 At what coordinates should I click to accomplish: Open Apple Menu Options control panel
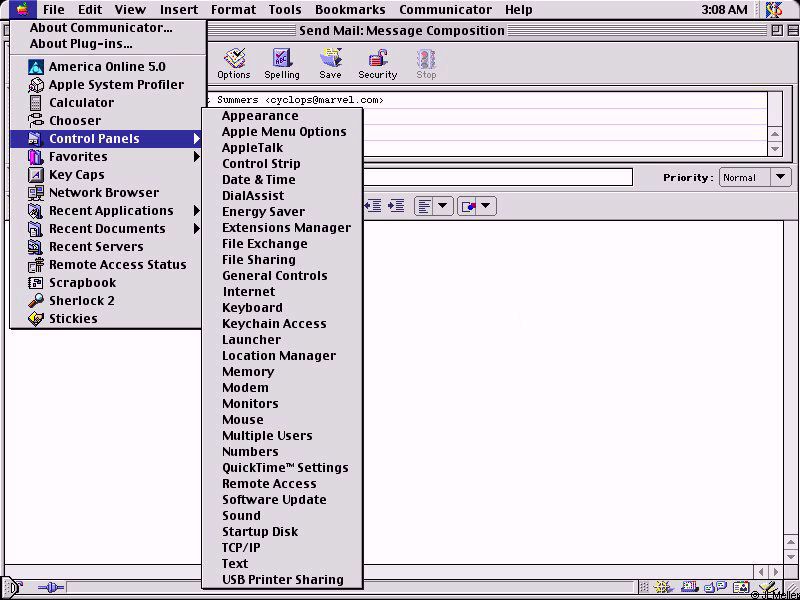pyautogui.click(x=284, y=132)
